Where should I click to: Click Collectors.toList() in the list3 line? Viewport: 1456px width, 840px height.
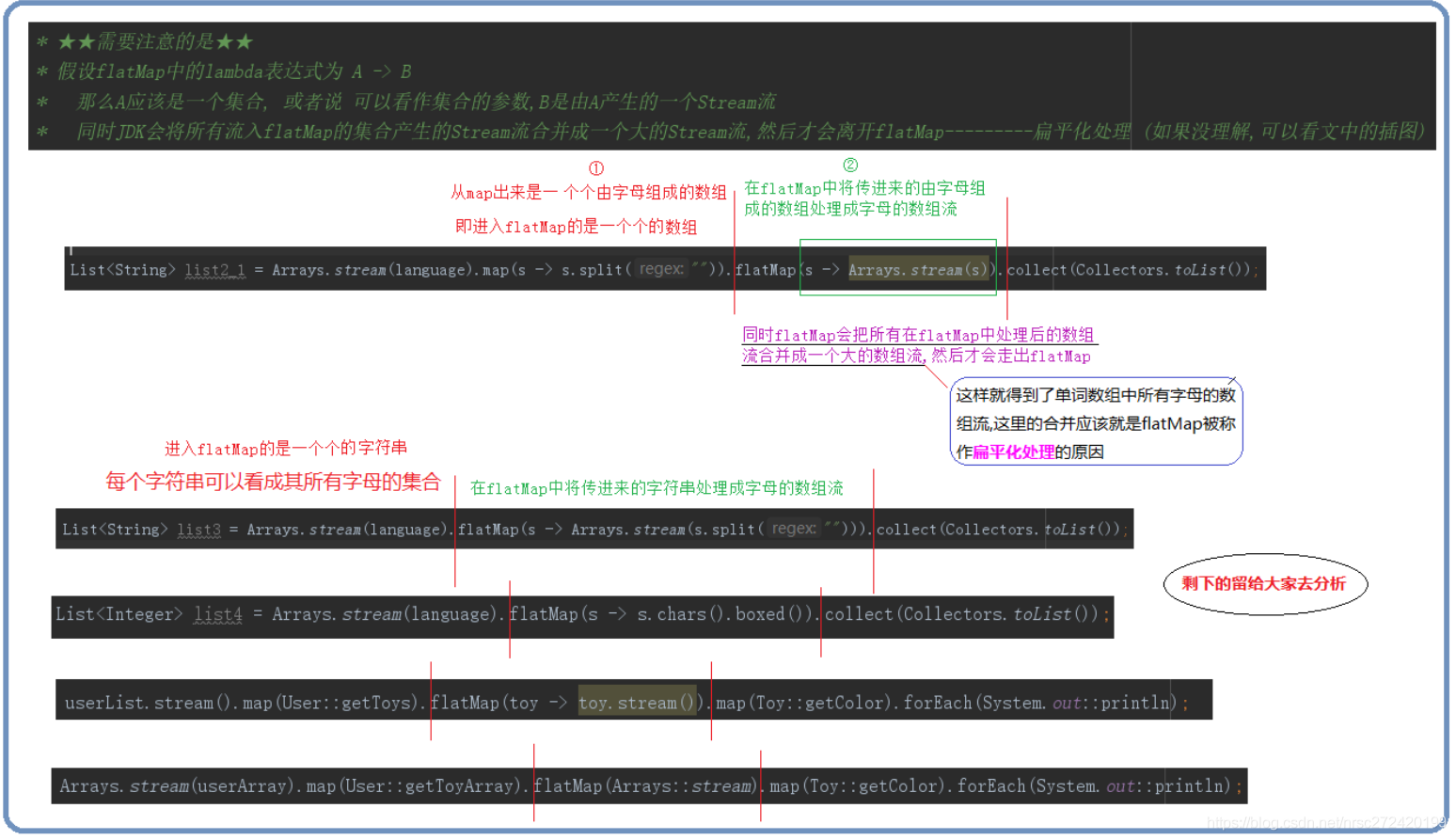1032,530
